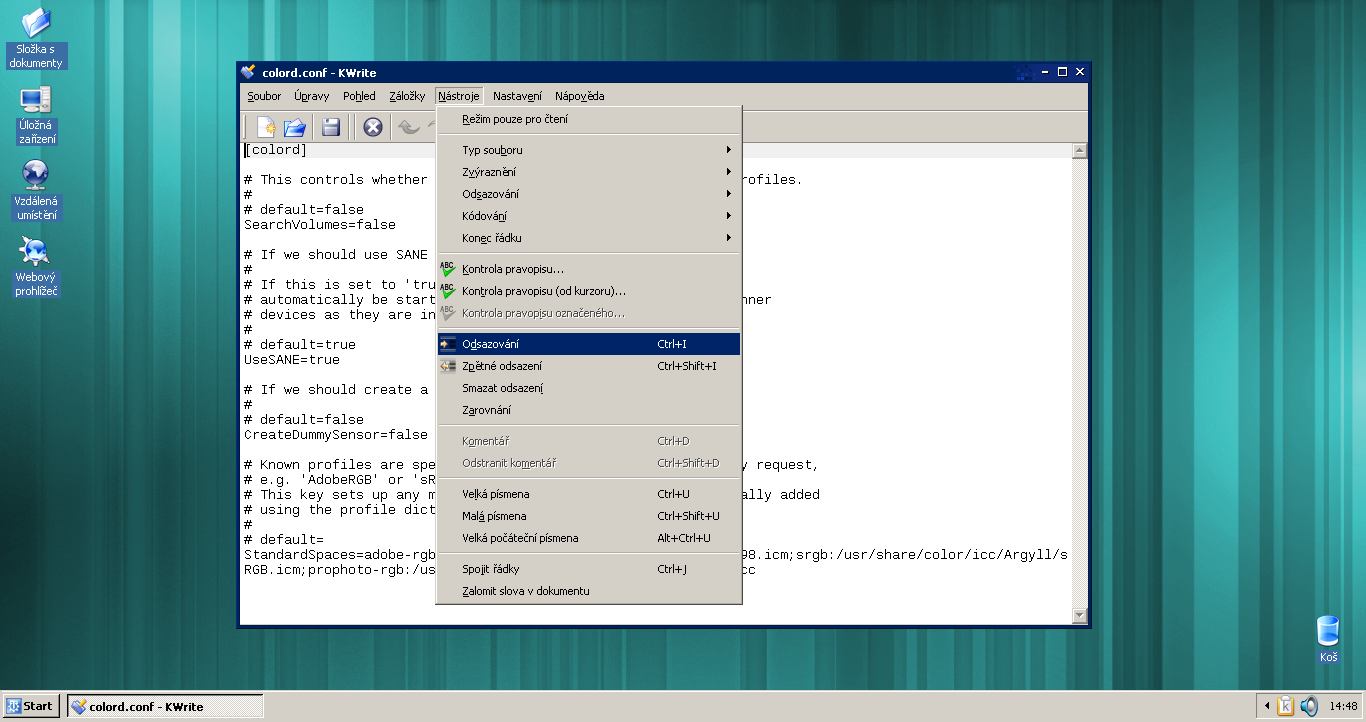Click the editor scrollbar down arrow

1079,615
